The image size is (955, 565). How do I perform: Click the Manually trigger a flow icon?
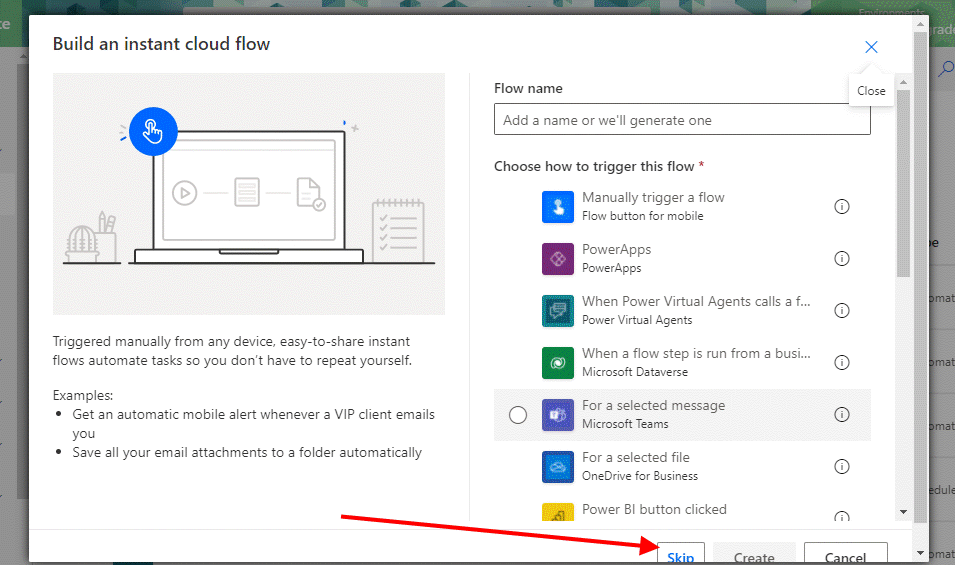pyautogui.click(x=557, y=207)
